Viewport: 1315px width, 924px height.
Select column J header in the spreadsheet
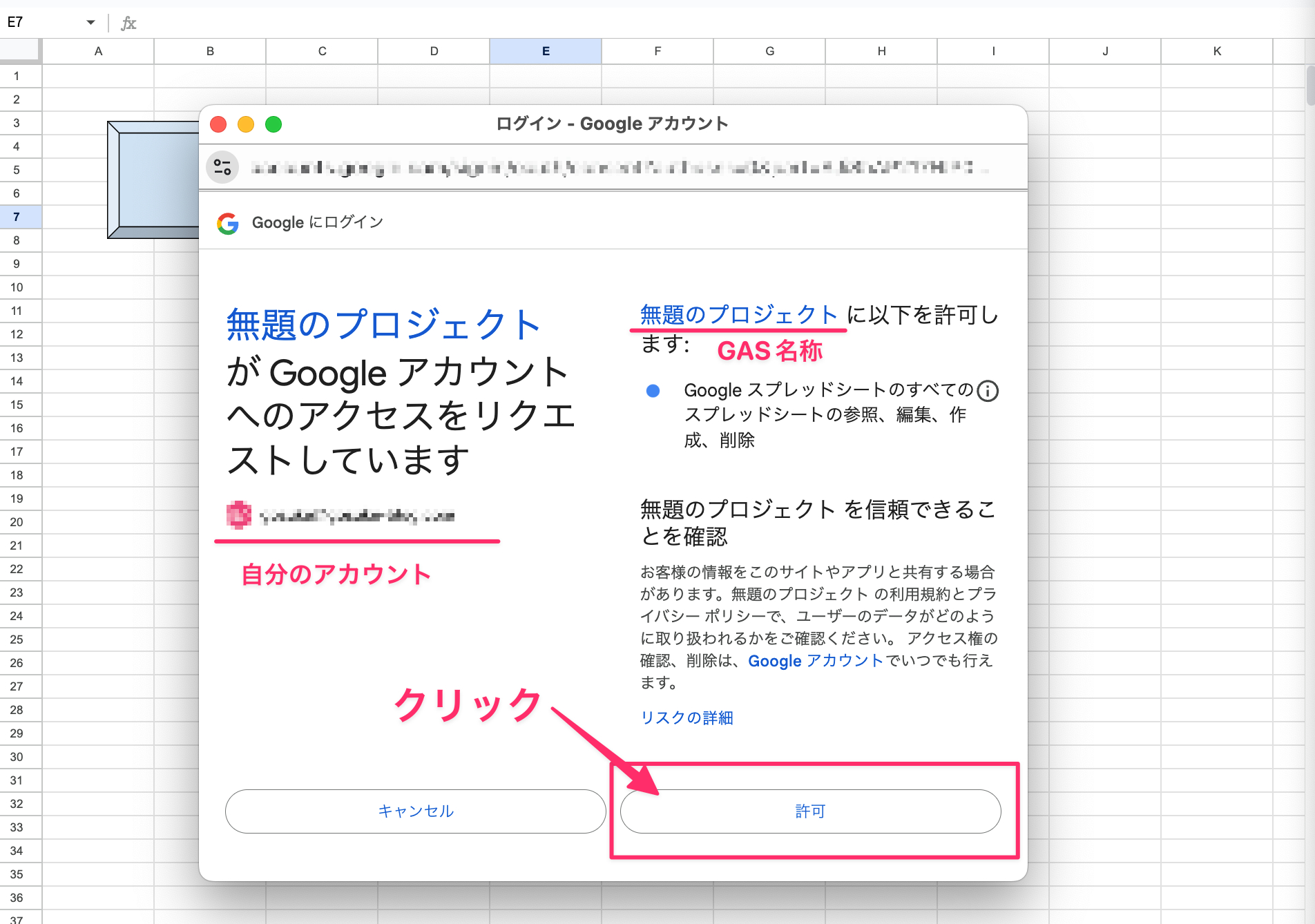[x=1105, y=51]
